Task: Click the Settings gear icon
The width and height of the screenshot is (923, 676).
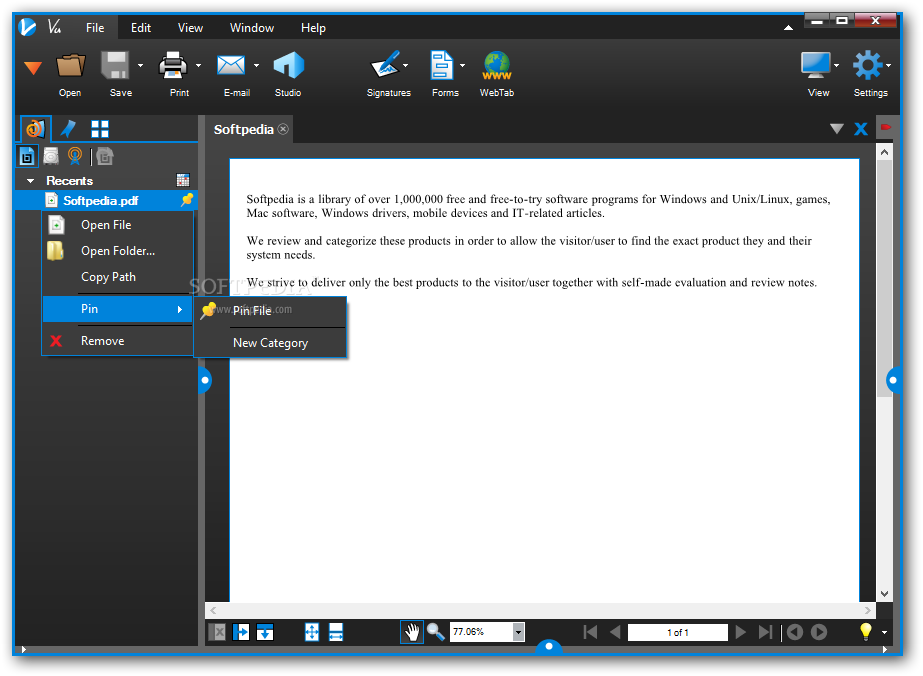Action: (x=868, y=65)
